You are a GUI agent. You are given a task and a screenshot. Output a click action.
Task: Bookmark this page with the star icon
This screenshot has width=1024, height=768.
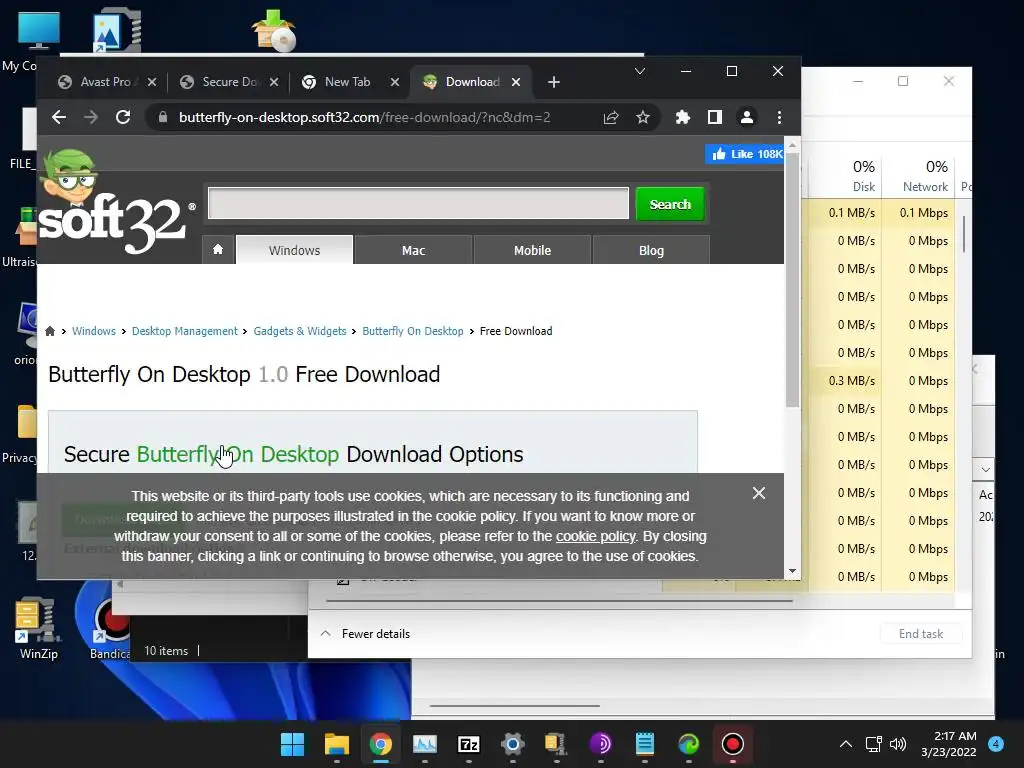(x=643, y=118)
